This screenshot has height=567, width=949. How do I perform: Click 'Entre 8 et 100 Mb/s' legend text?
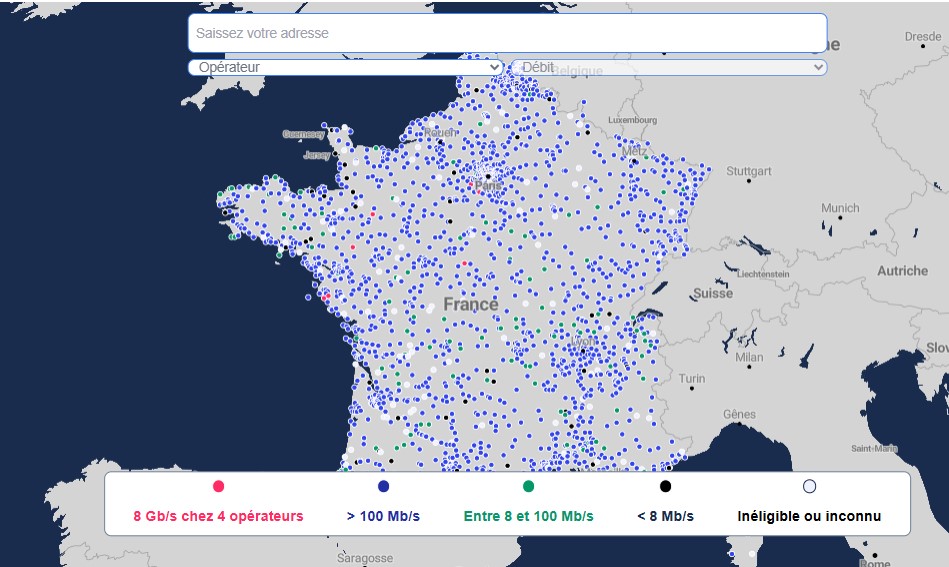(528, 517)
